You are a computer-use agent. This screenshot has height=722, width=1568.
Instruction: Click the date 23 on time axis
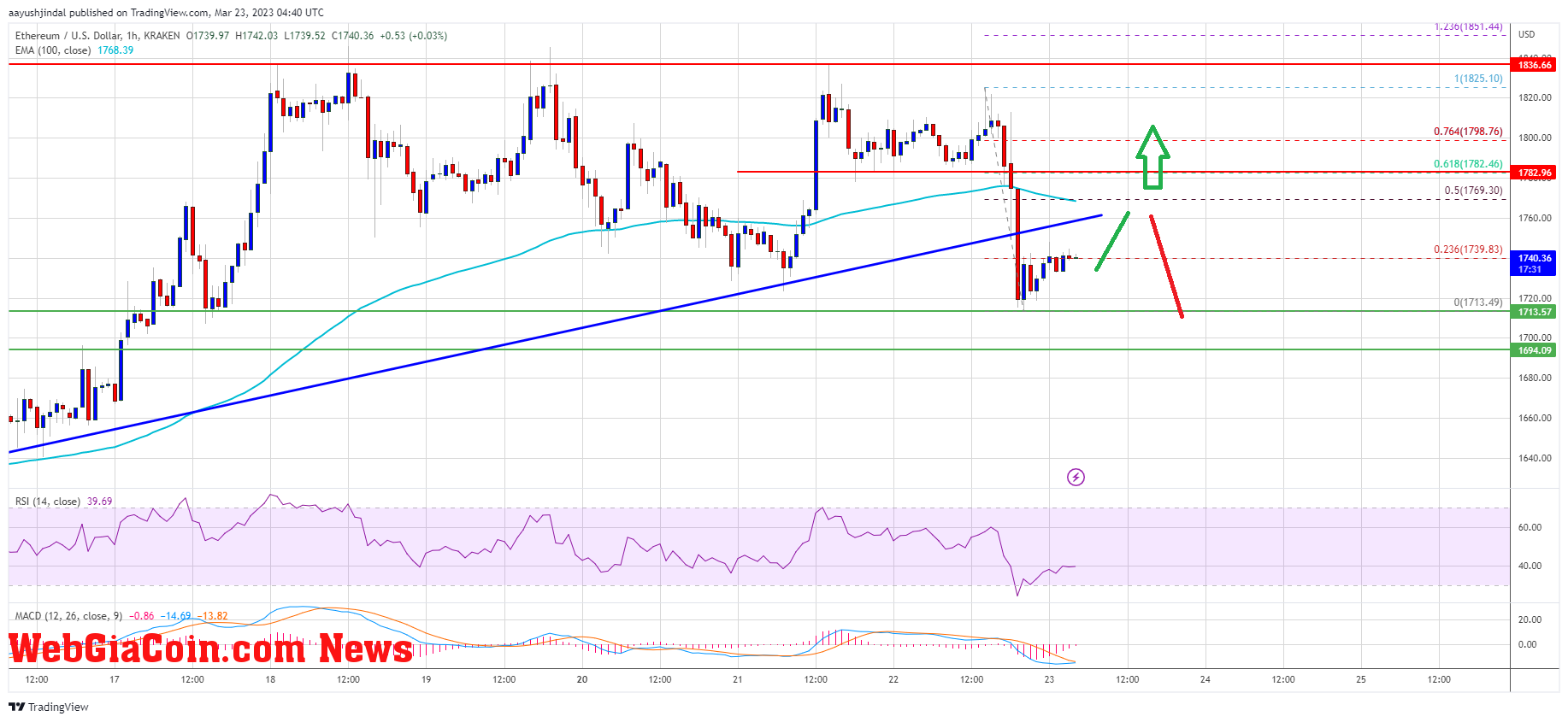[1049, 679]
